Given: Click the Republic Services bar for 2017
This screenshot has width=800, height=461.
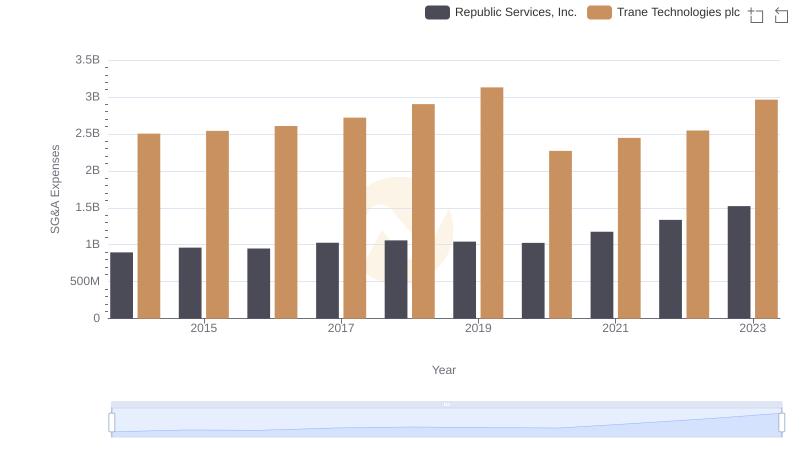Looking at the screenshot, I should tap(327, 280).
